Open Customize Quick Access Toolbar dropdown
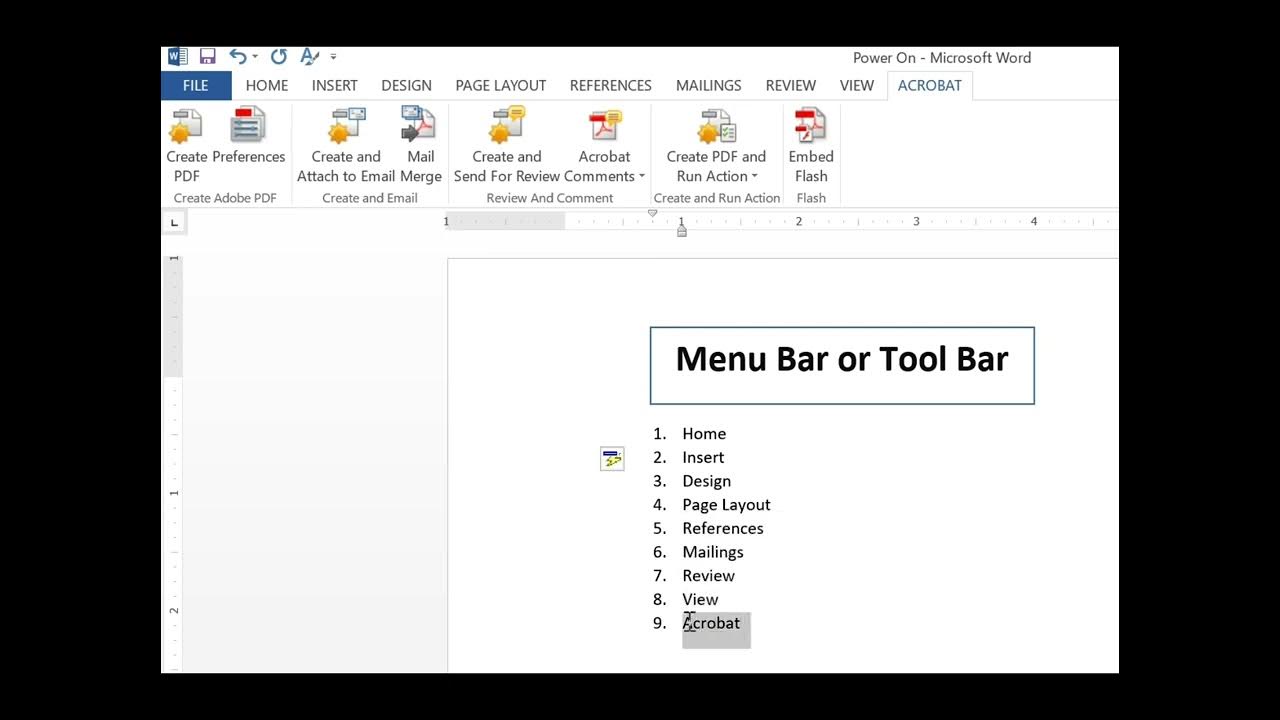 [x=333, y=57]
